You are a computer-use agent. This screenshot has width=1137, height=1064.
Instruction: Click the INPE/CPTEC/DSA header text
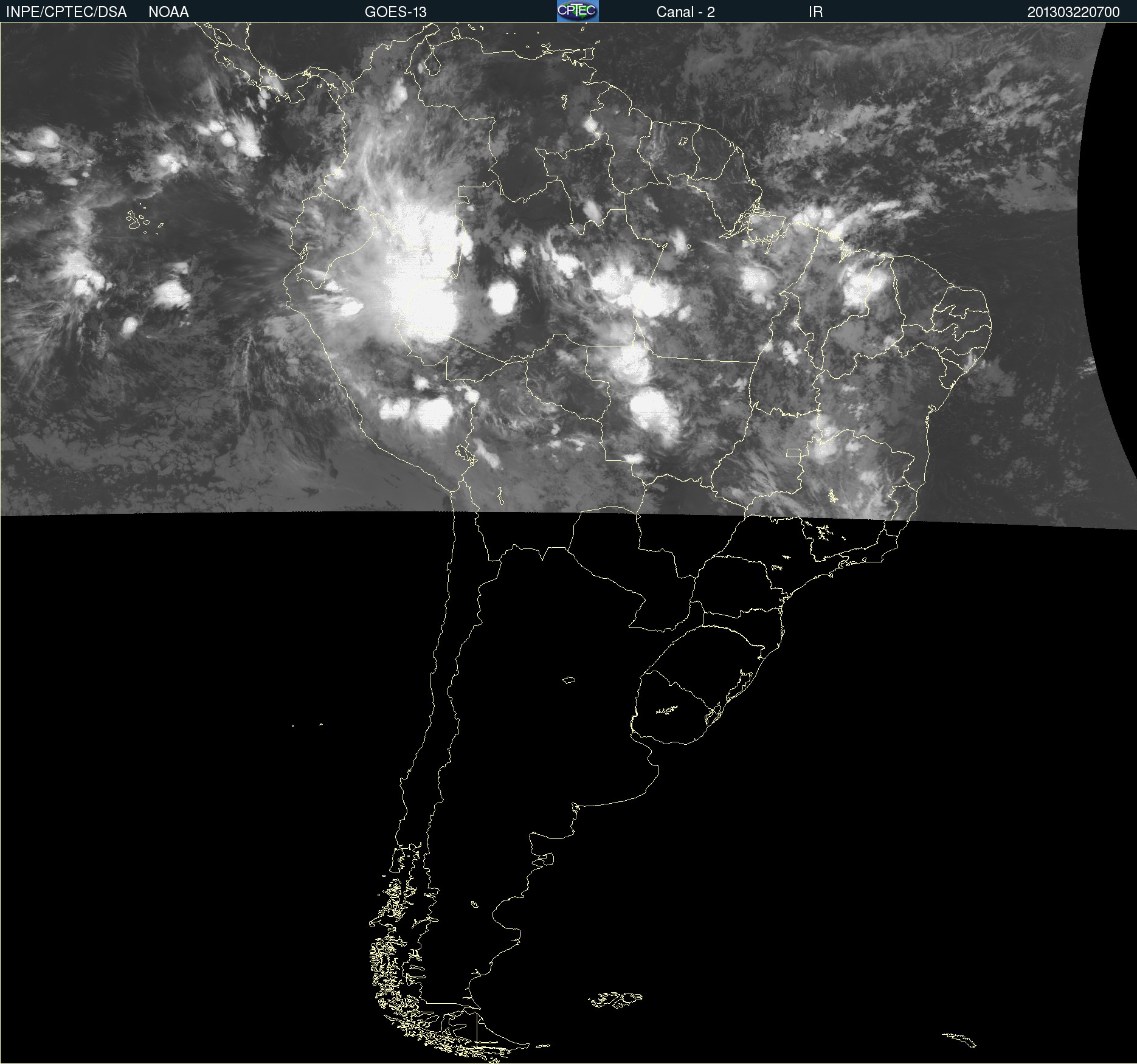(66, 12)
